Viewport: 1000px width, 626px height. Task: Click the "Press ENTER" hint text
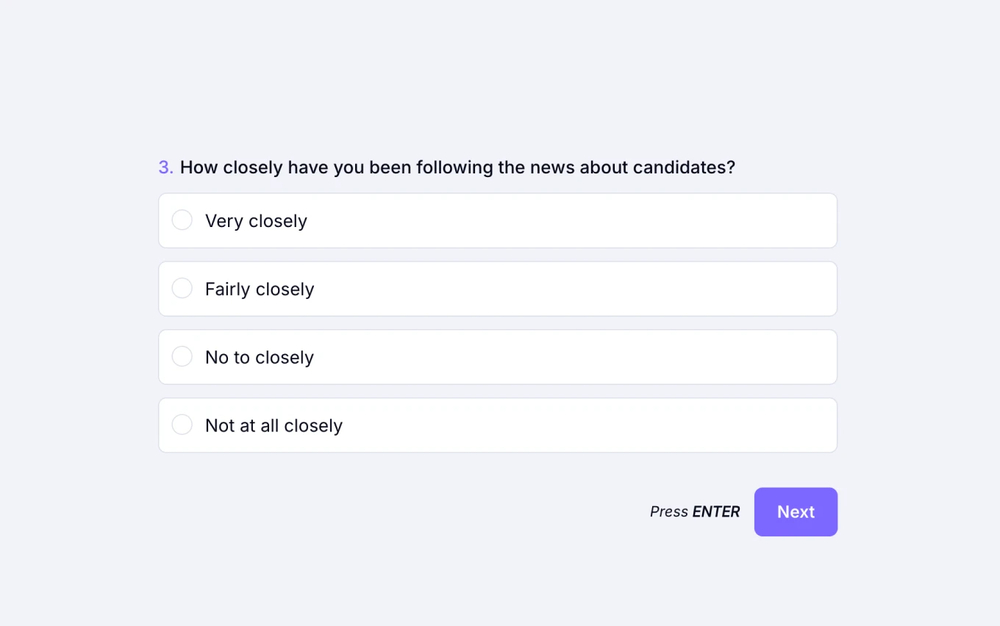click(694, 511)
